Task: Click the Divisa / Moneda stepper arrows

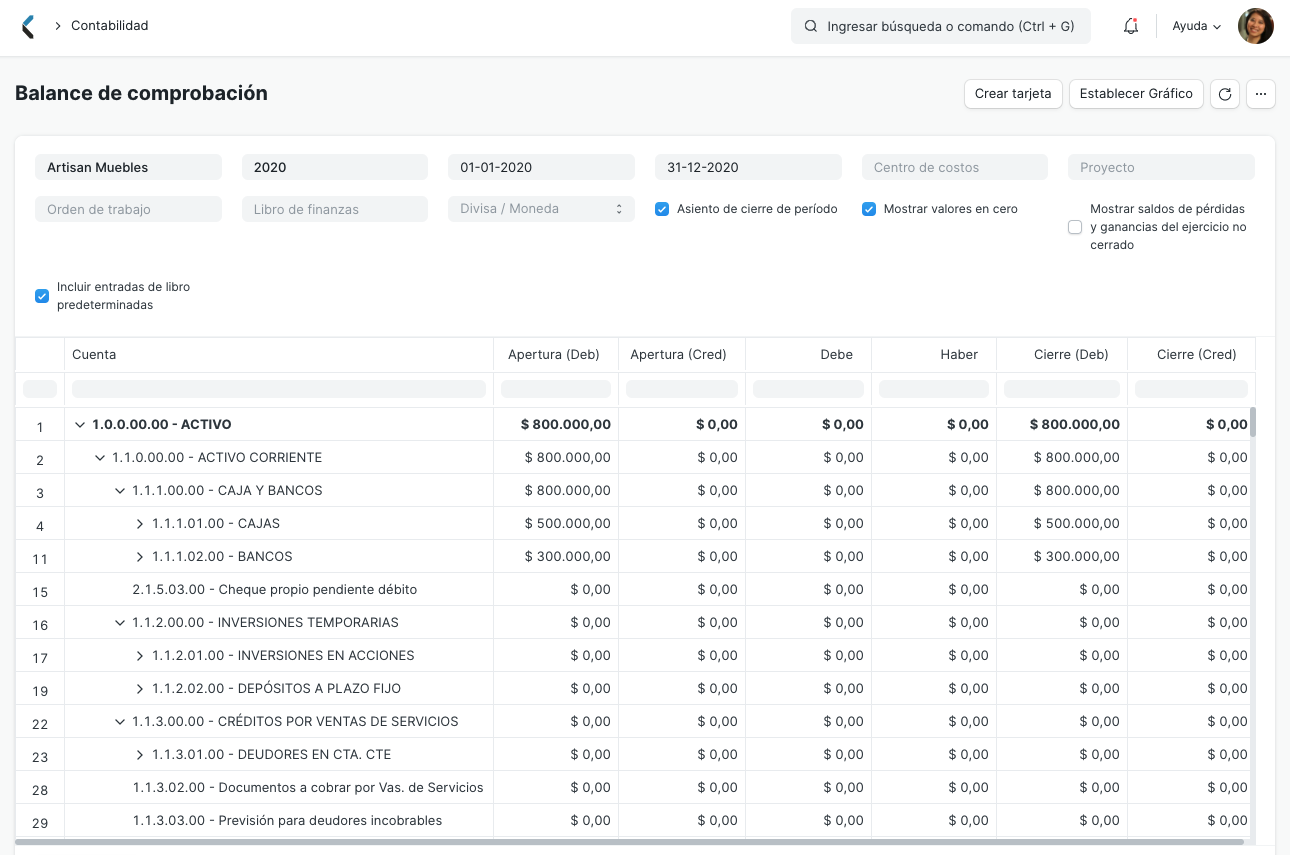Action: click(x=621, y=209)
